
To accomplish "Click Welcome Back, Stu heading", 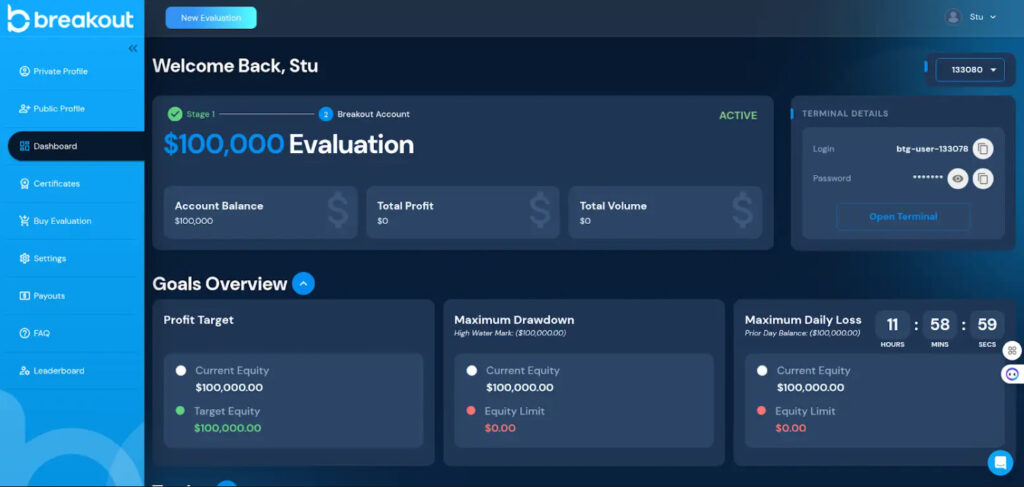I will coord(235,66).
